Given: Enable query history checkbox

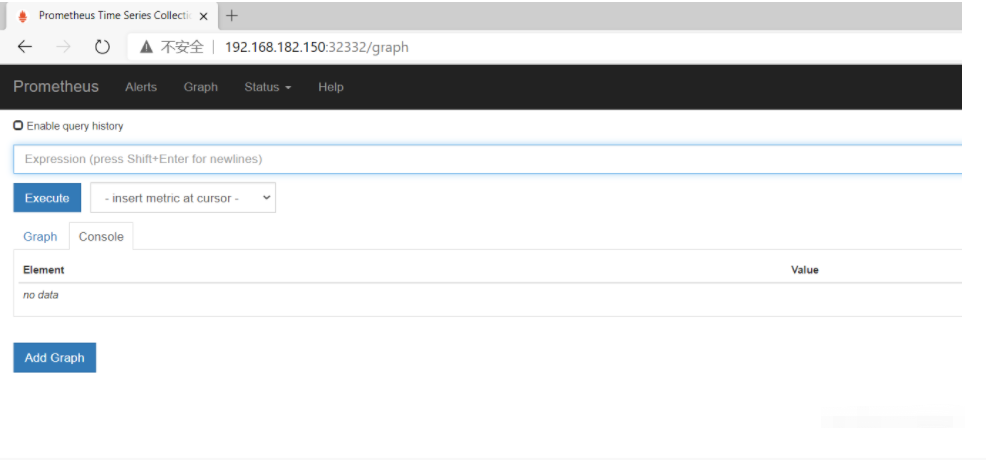Looking at the screenshot, I should [x=18, y=126].
